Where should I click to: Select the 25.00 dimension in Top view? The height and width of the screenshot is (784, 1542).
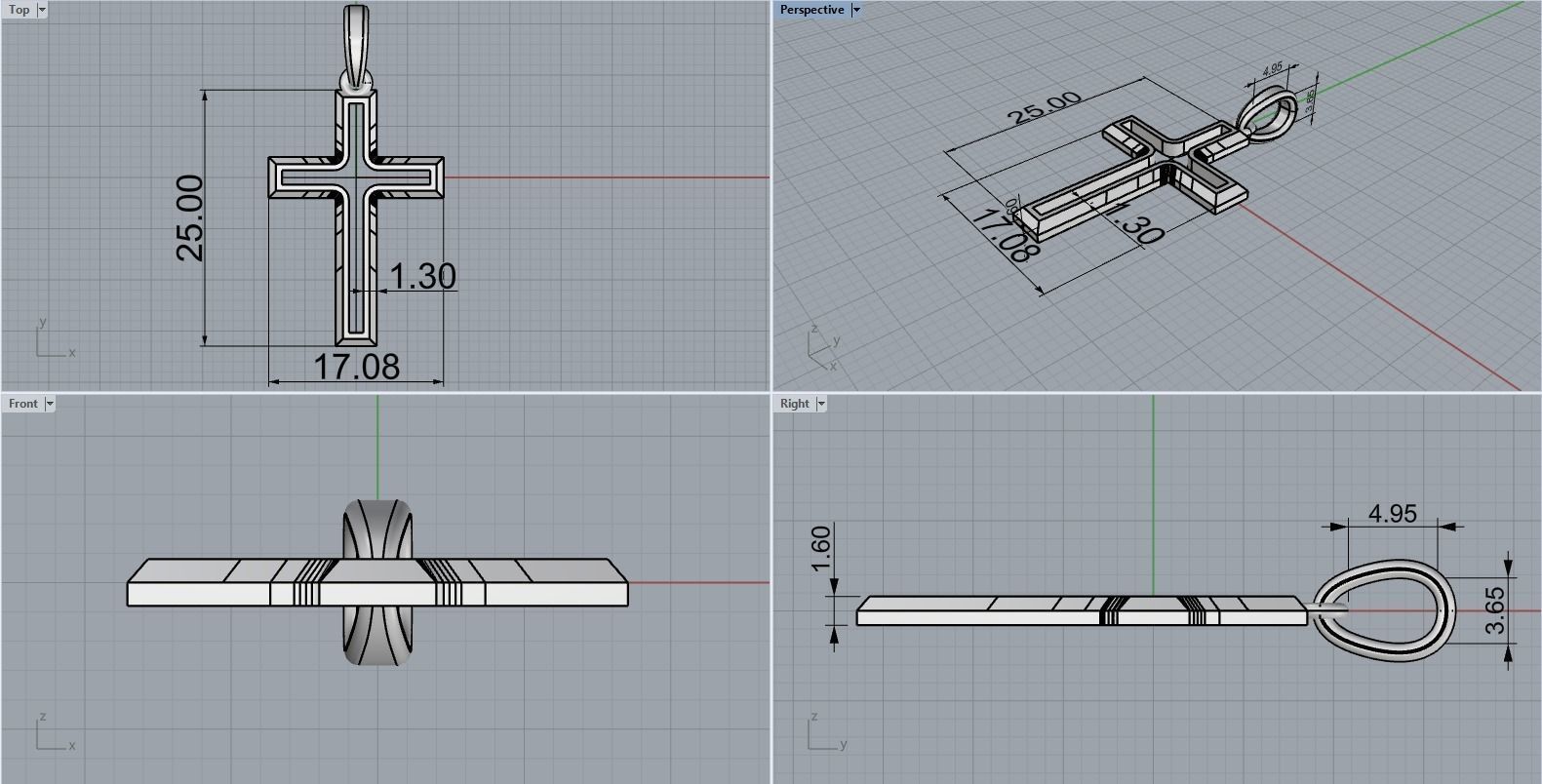click(x=190, y=217)
